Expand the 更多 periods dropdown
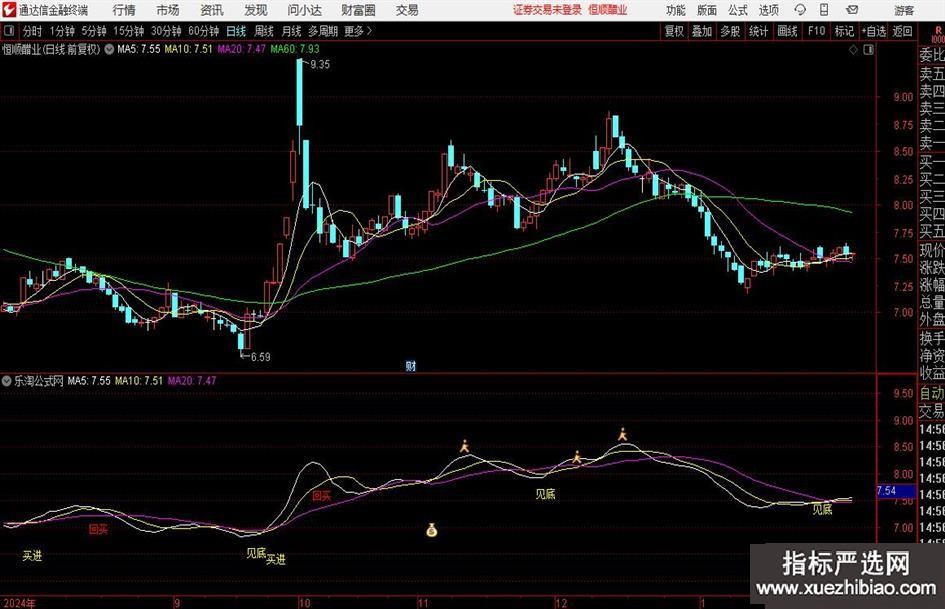 [x=357, y=31]
